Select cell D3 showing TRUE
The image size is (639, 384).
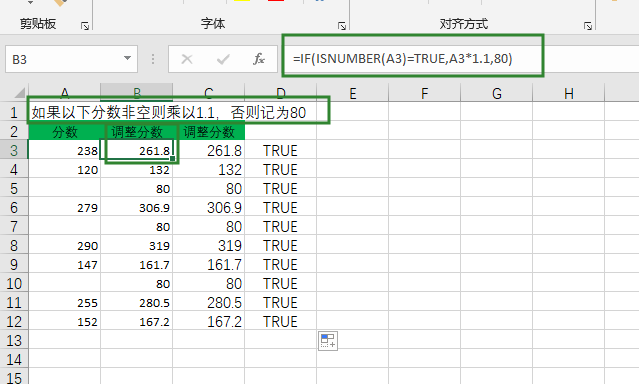(280, 150)
